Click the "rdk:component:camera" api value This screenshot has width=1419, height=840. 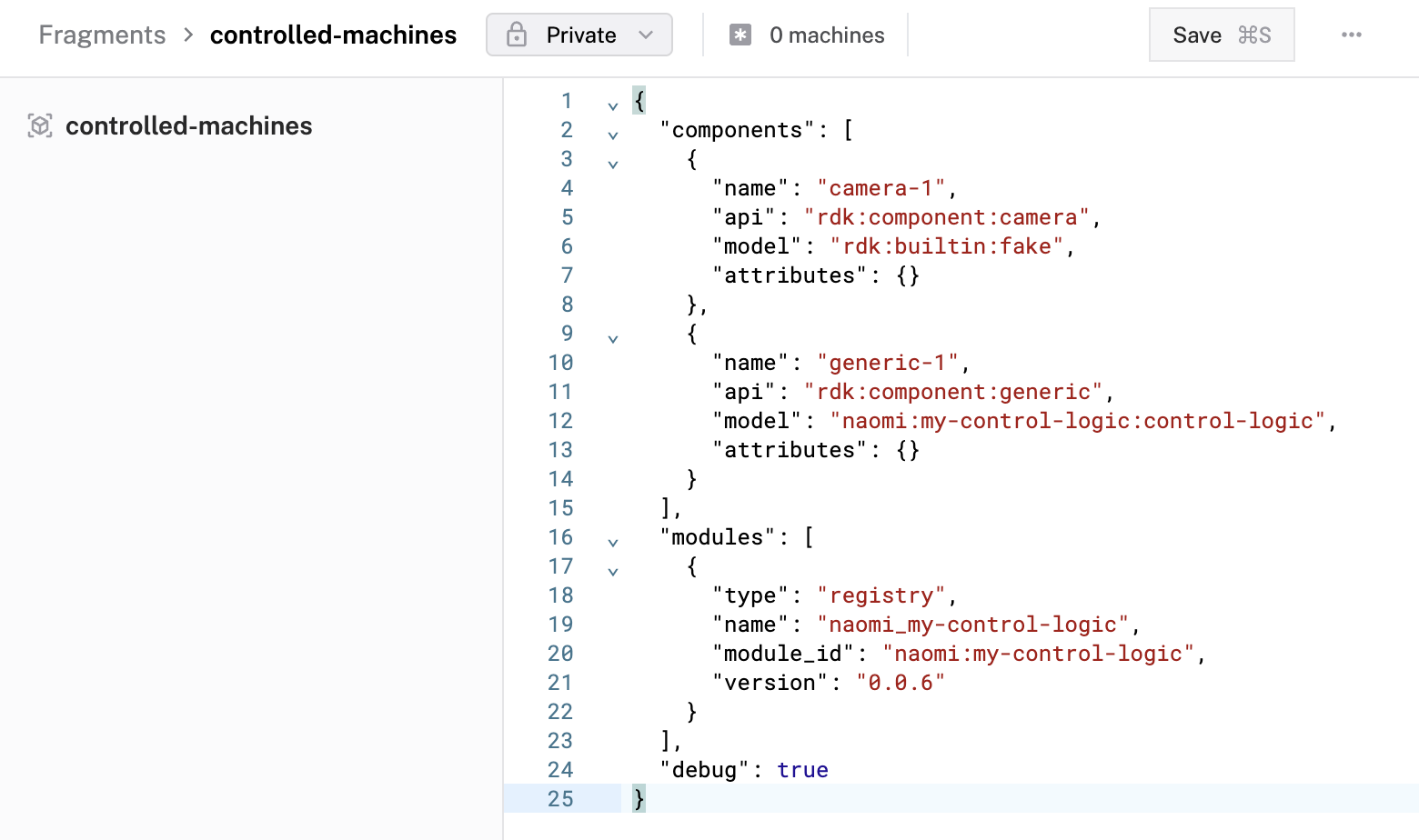pos(947,217)
